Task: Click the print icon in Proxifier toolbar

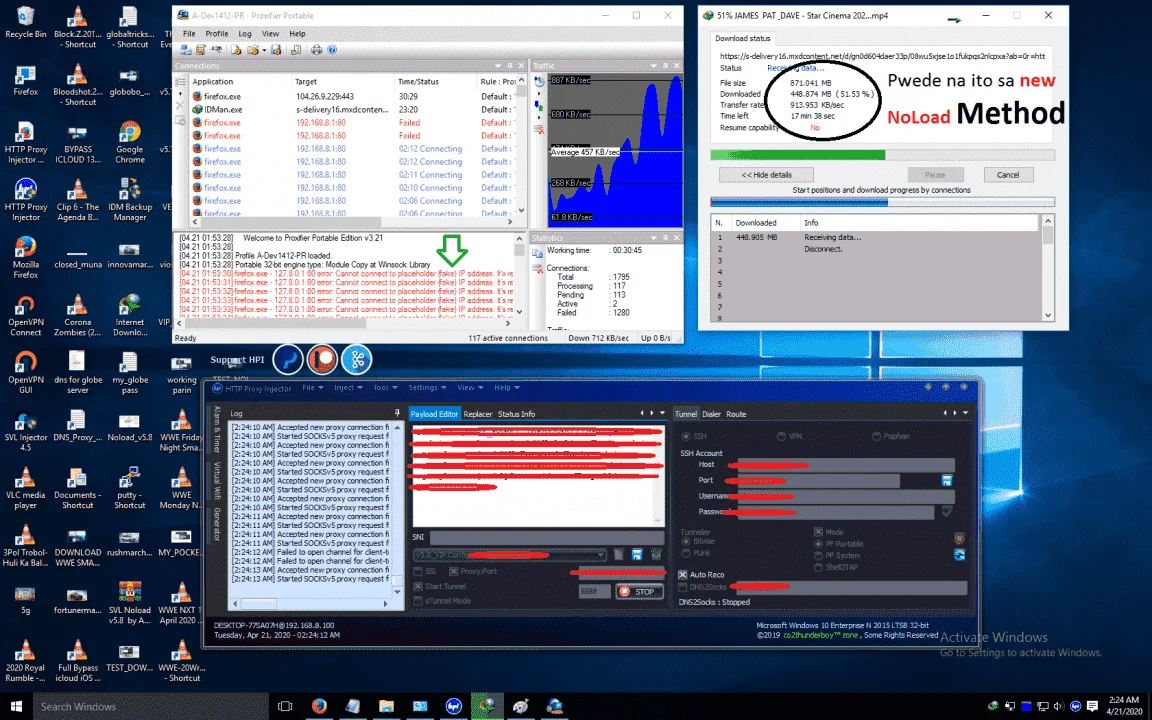Action: [316, 50]
